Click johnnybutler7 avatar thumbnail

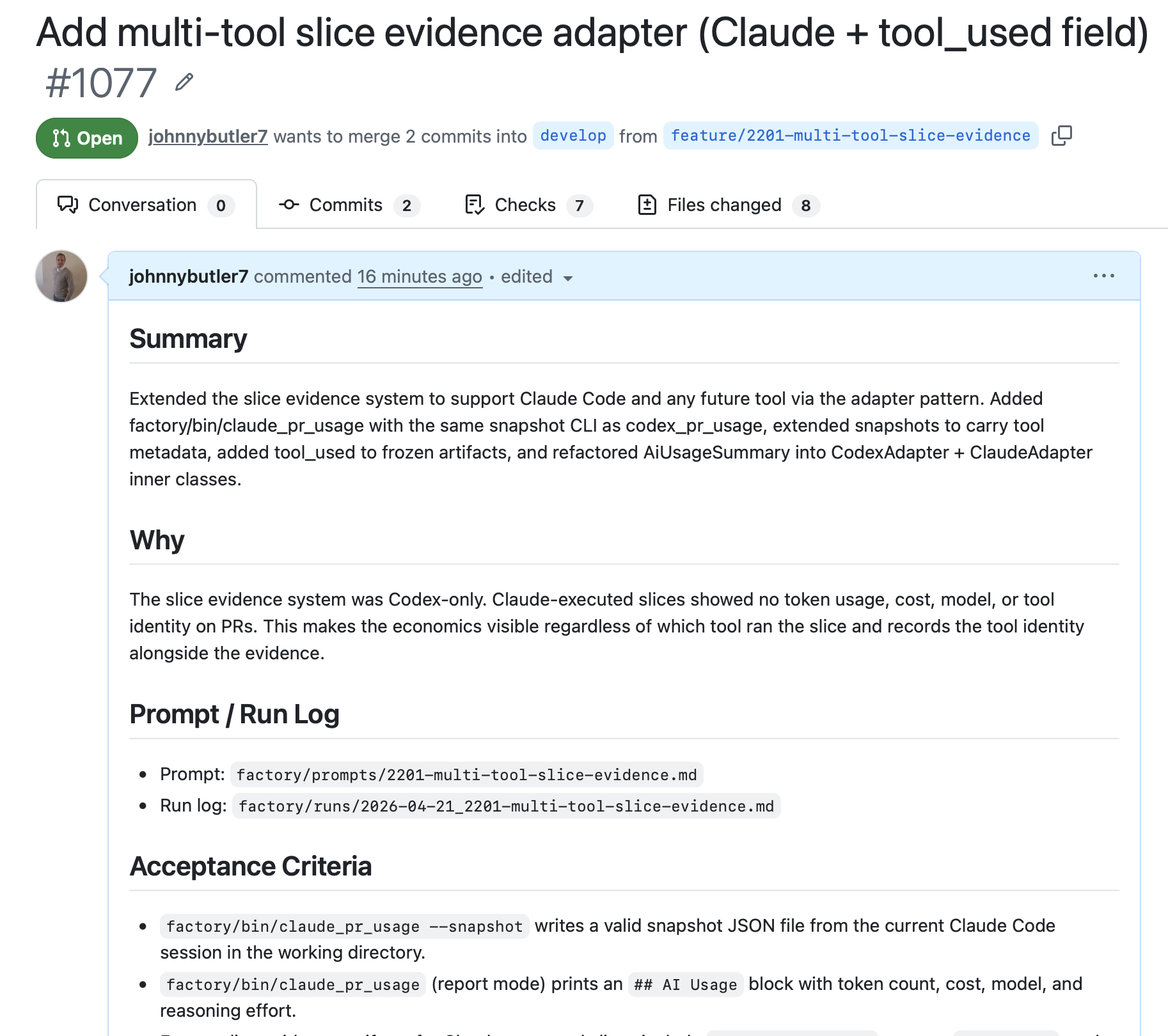(61, 276)
